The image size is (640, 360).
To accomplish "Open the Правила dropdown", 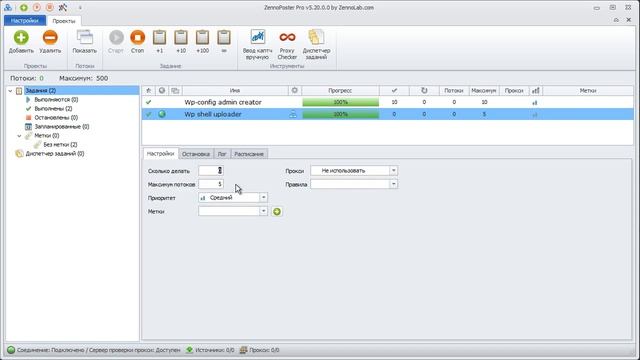I will pyautogui.click(x=393, y=184).
